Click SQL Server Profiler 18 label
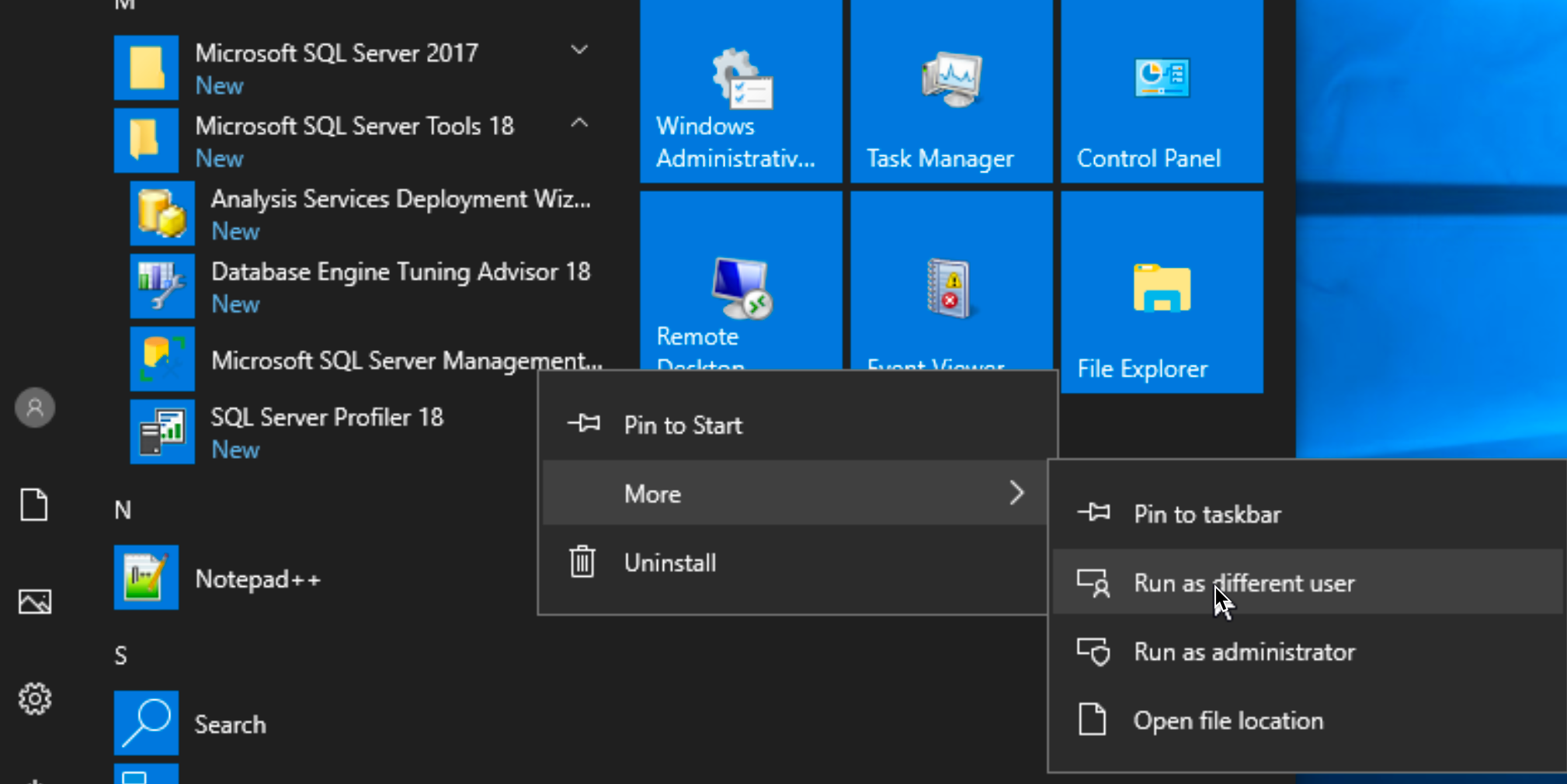 click(327, 417)
